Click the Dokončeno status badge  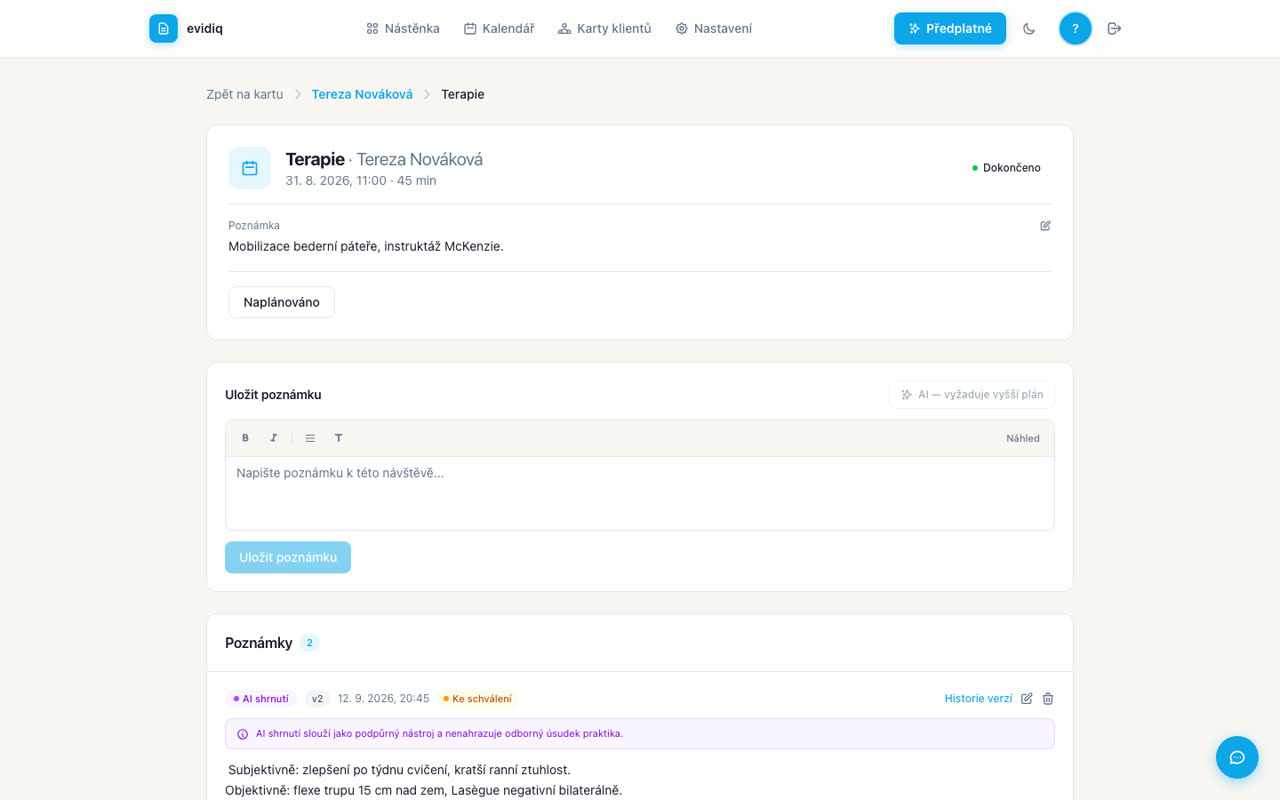pos(1007,168)
